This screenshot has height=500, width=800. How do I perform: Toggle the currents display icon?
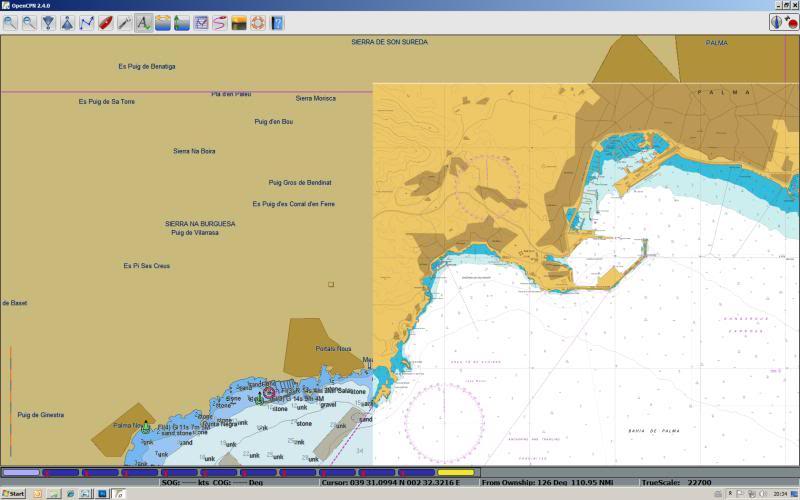click(182, 22)
